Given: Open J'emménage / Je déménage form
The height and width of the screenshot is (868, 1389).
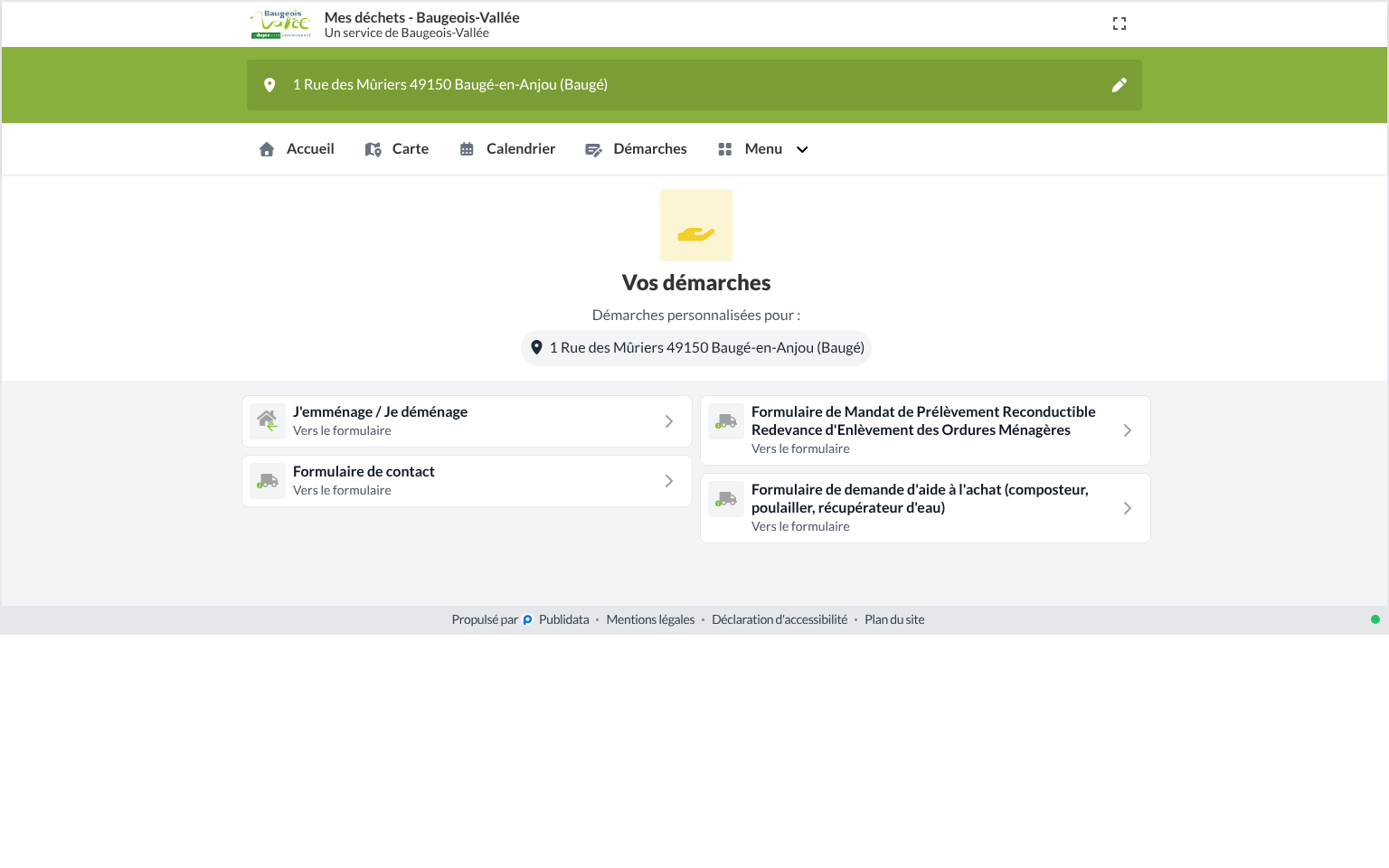Looking at the screenshot, I should click(467, 421).
